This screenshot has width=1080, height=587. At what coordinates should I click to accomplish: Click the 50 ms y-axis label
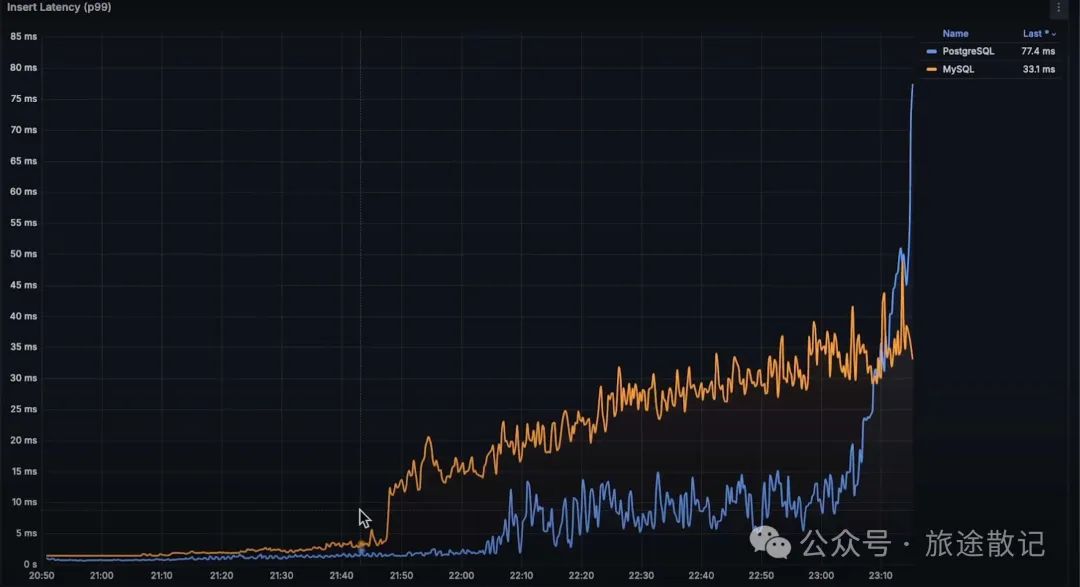[x=23, y=254]
